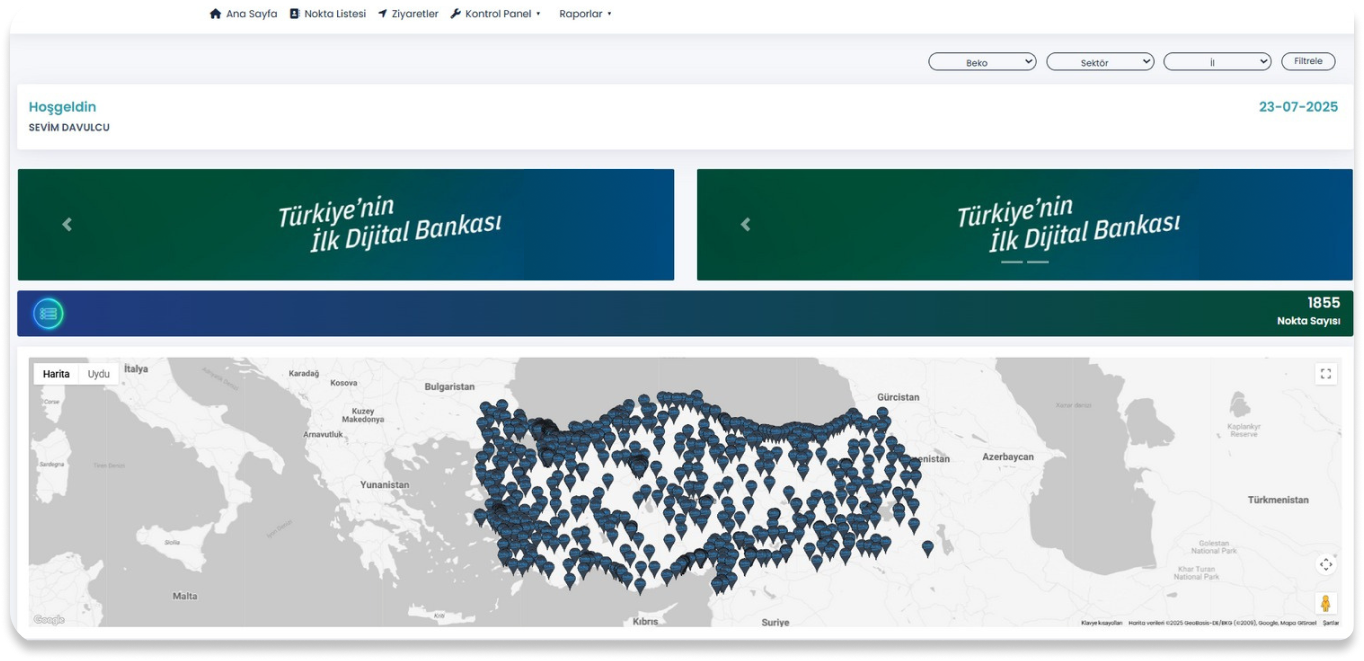Go to previous slide on left banner
Image resolution: width=1364 pixels, height=661 pixels.
tap(67, 225)
